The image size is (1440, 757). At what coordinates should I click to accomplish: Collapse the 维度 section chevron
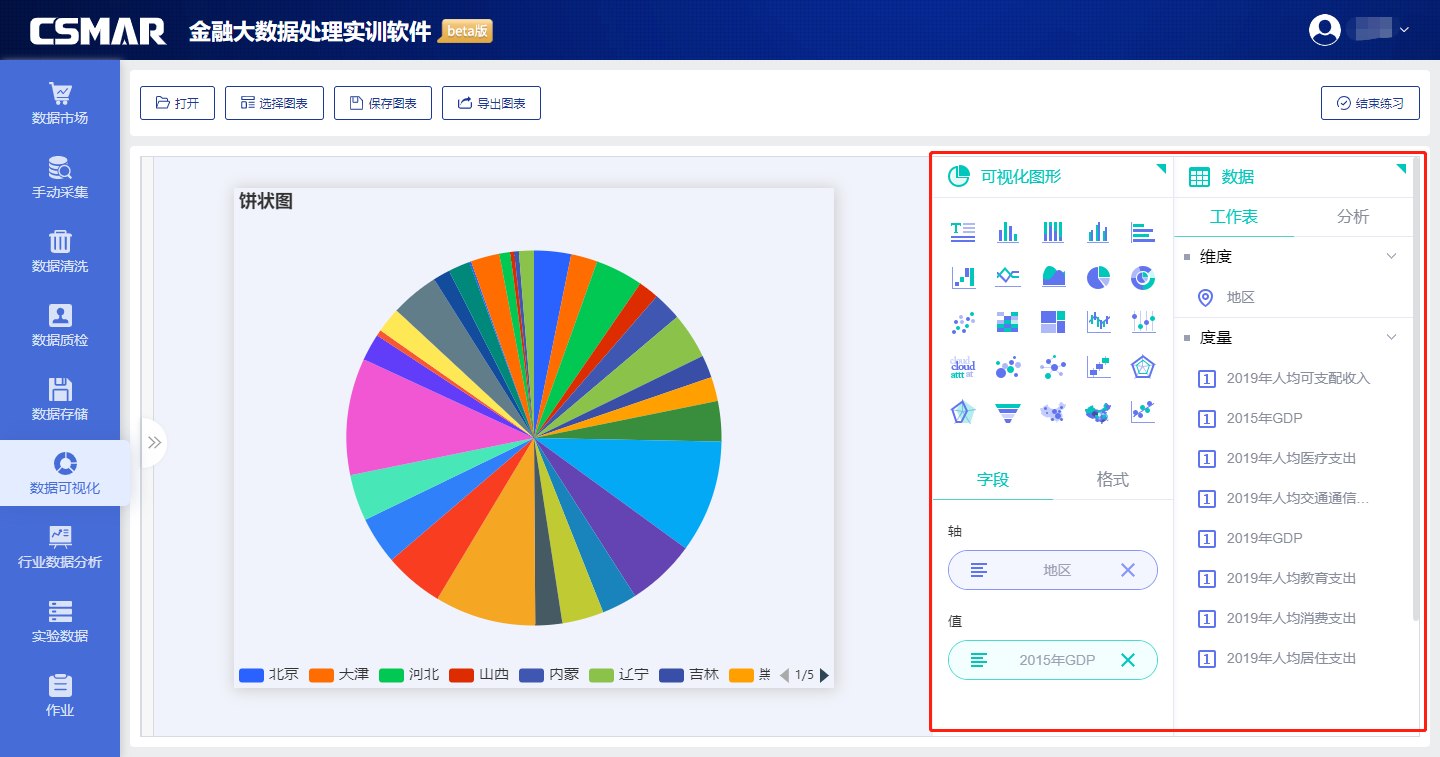click(1391, 257)
